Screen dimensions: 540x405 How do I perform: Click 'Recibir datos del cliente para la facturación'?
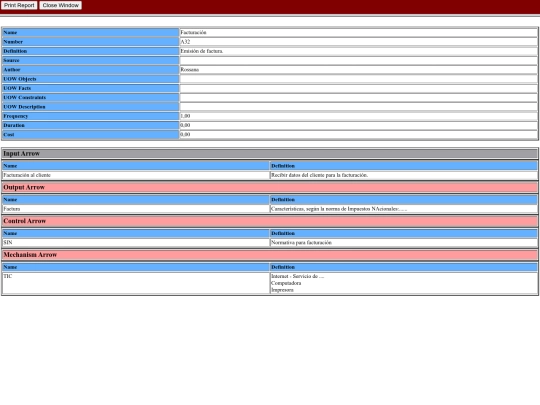(319, 175)
